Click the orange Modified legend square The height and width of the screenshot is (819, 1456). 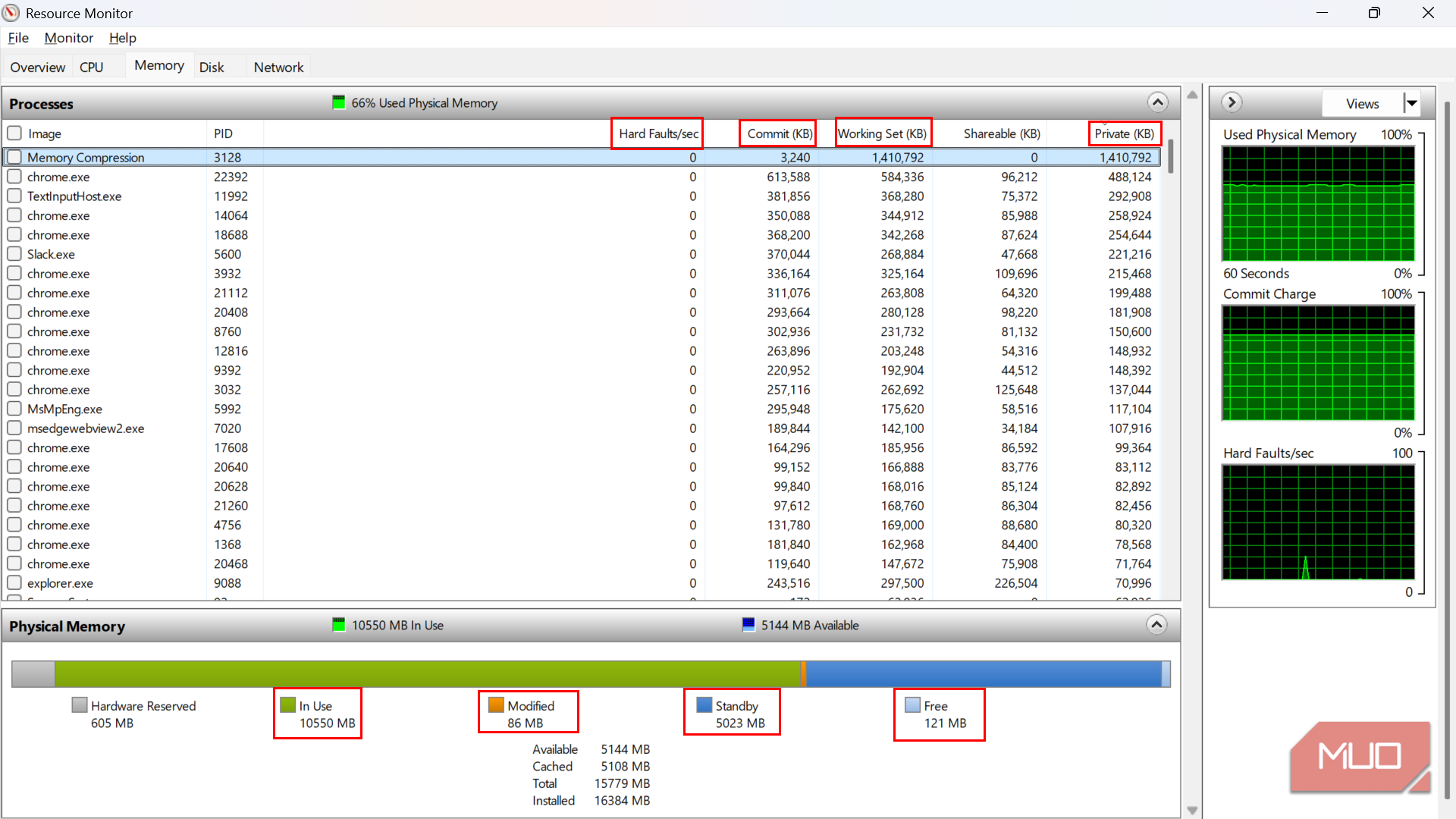point(496,705)
